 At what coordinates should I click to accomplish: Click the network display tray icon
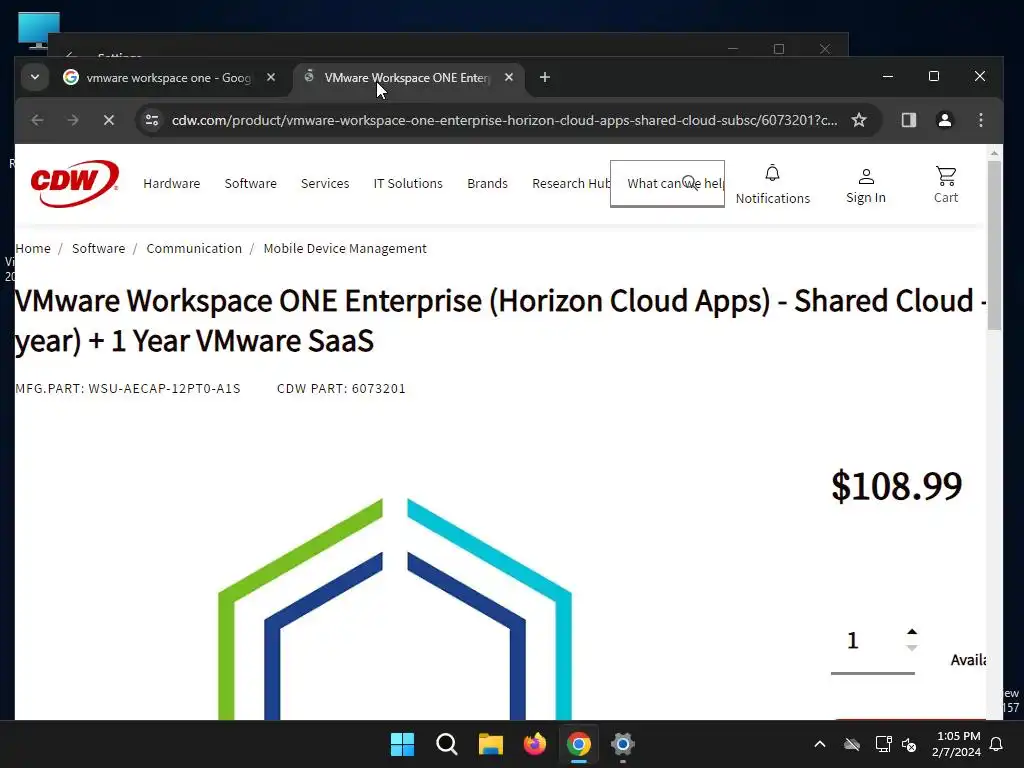(x=883, y=744)
